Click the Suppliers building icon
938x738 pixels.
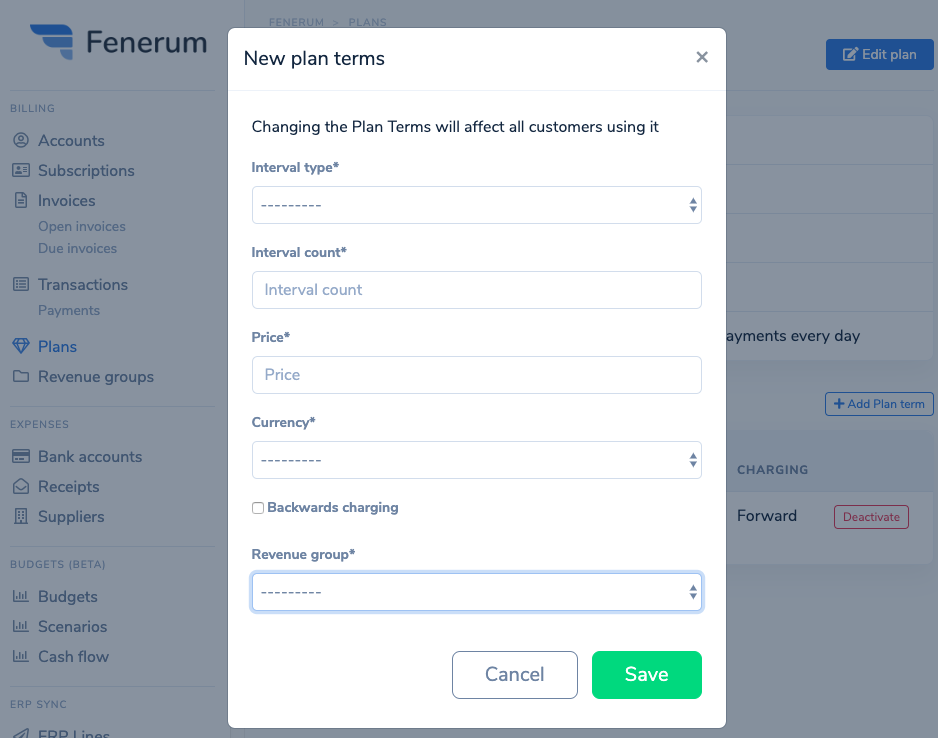[x=21, y=516]
